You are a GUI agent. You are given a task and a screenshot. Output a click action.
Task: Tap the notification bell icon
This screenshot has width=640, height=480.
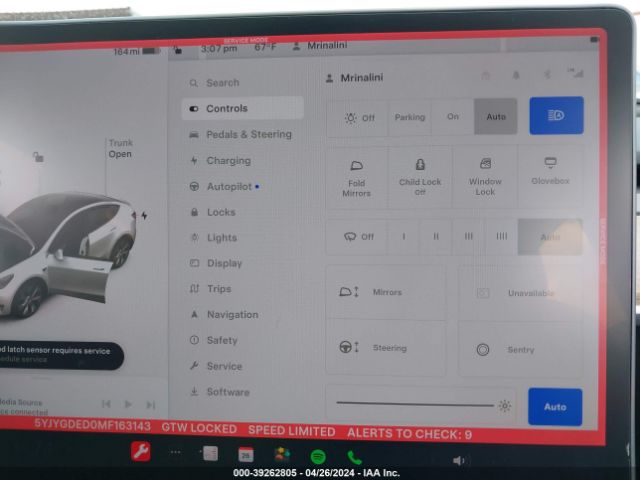tap(516, 75)
